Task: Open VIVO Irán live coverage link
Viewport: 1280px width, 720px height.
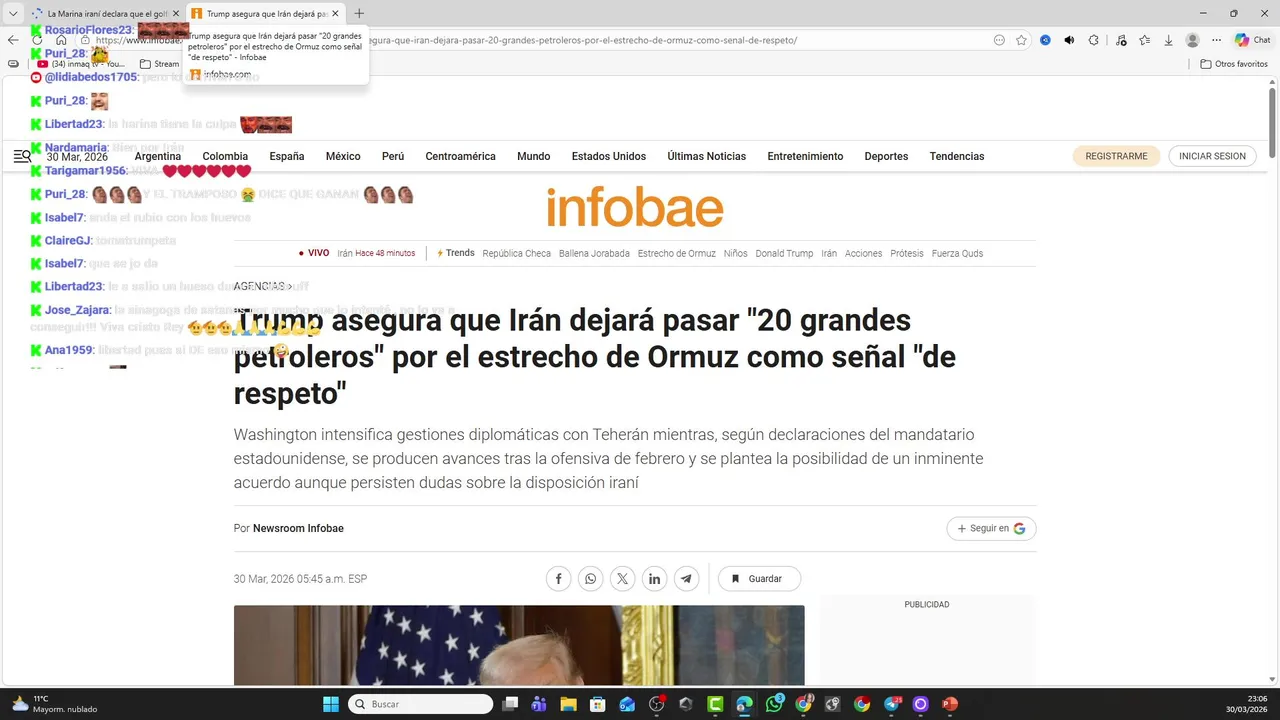Action: point(357,253)
